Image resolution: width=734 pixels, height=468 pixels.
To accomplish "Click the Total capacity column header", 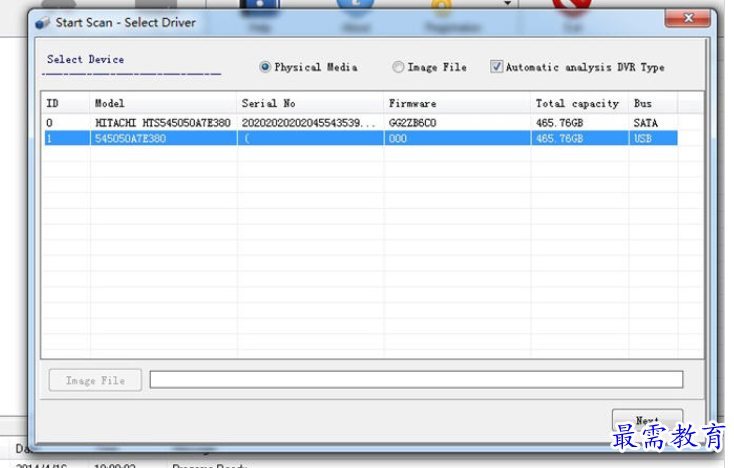I will point(580,103).
